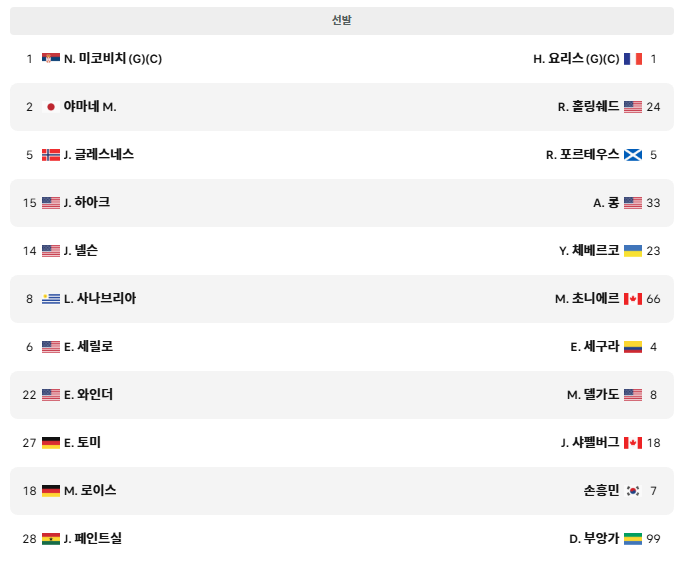The width and height of the screenshot is (684, 568).
Task: Open J. 샤펠버그 player page
Action: pyautogui.click(x=590, y=442)
